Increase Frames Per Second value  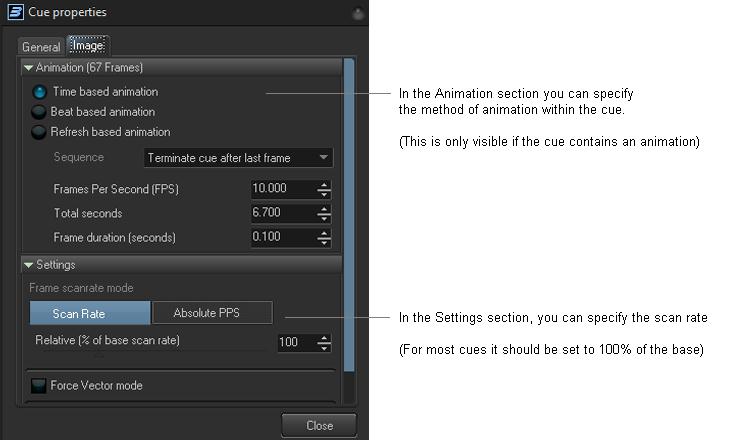324,185
